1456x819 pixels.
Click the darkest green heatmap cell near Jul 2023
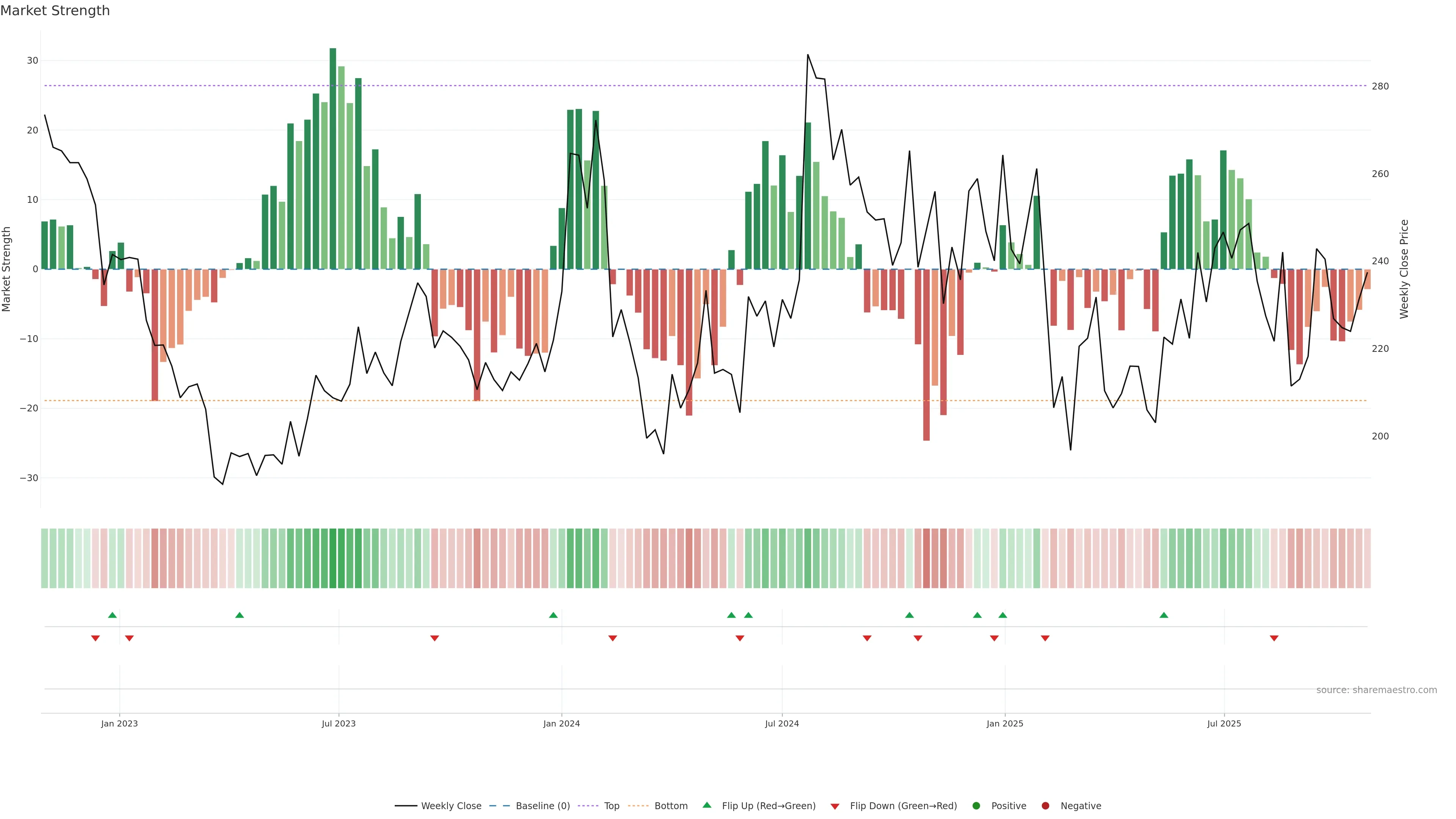tap(333, 559)
